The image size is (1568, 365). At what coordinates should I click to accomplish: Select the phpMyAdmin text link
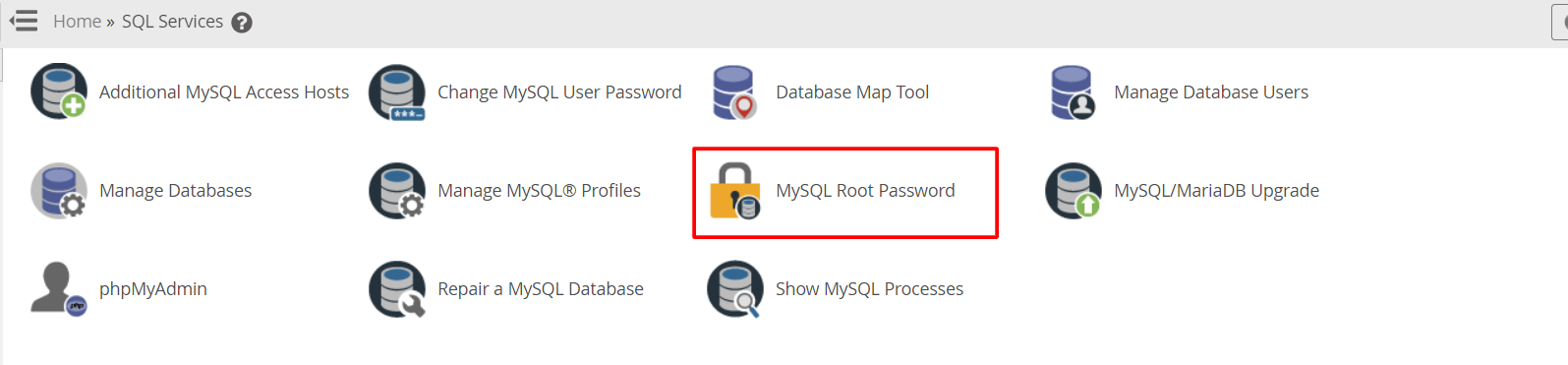point(153,289)
